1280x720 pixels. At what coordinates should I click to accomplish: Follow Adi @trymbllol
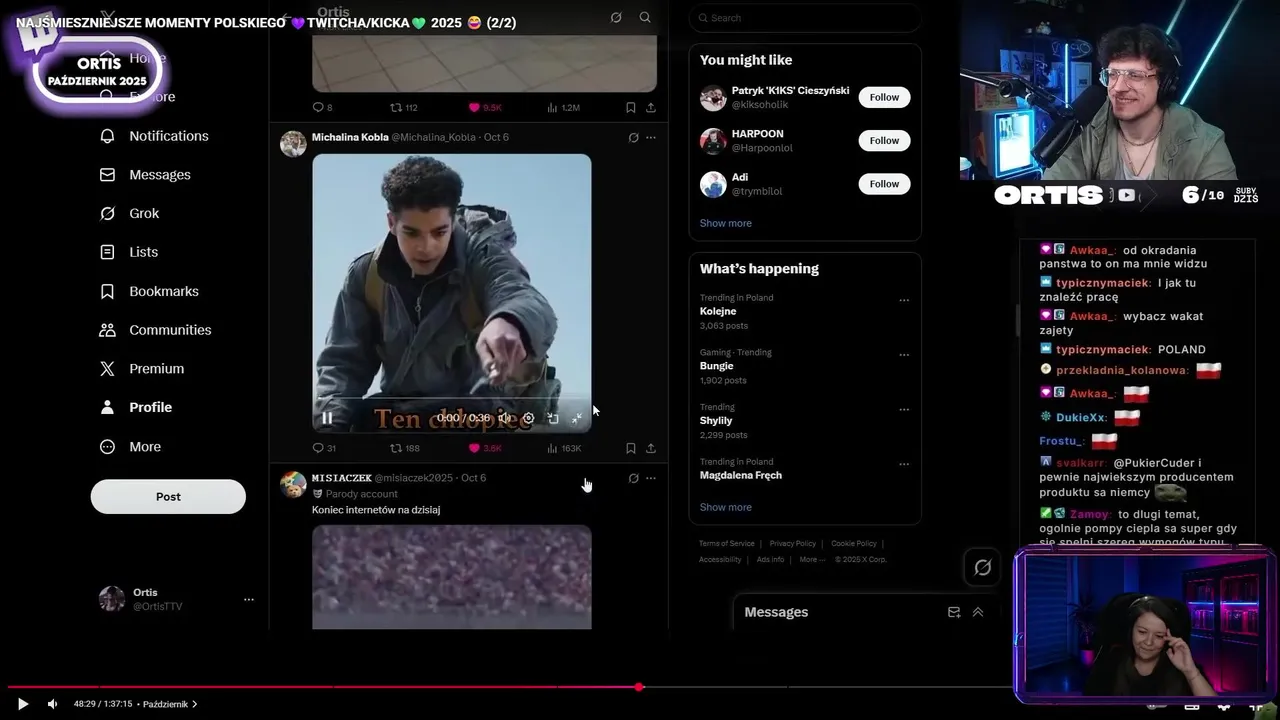tap(884, 184)
